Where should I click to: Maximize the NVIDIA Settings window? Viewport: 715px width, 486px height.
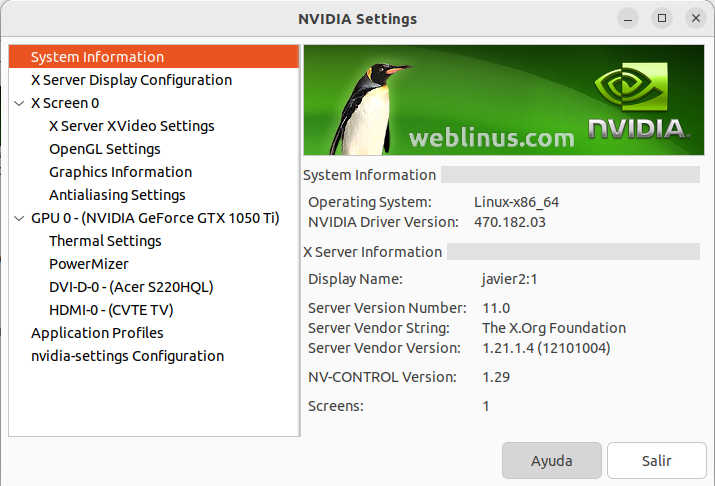tap(662, 19)
